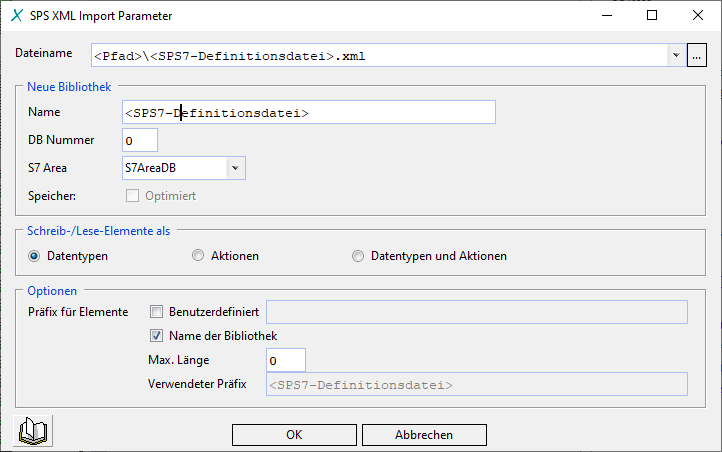
Task: Close the SPS XML Import Parameter dialog
Action: (x=697, y=16)
